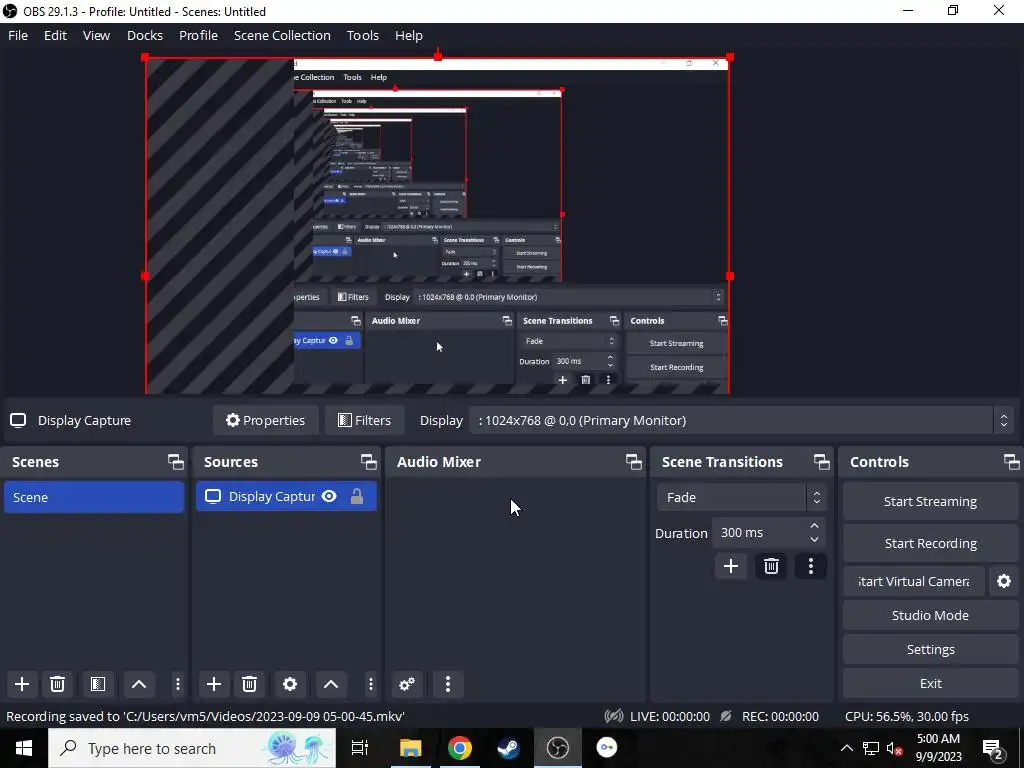Move source up with arrow icon
The height and width of the screenshot is (768, 1024).
point(330,684)
